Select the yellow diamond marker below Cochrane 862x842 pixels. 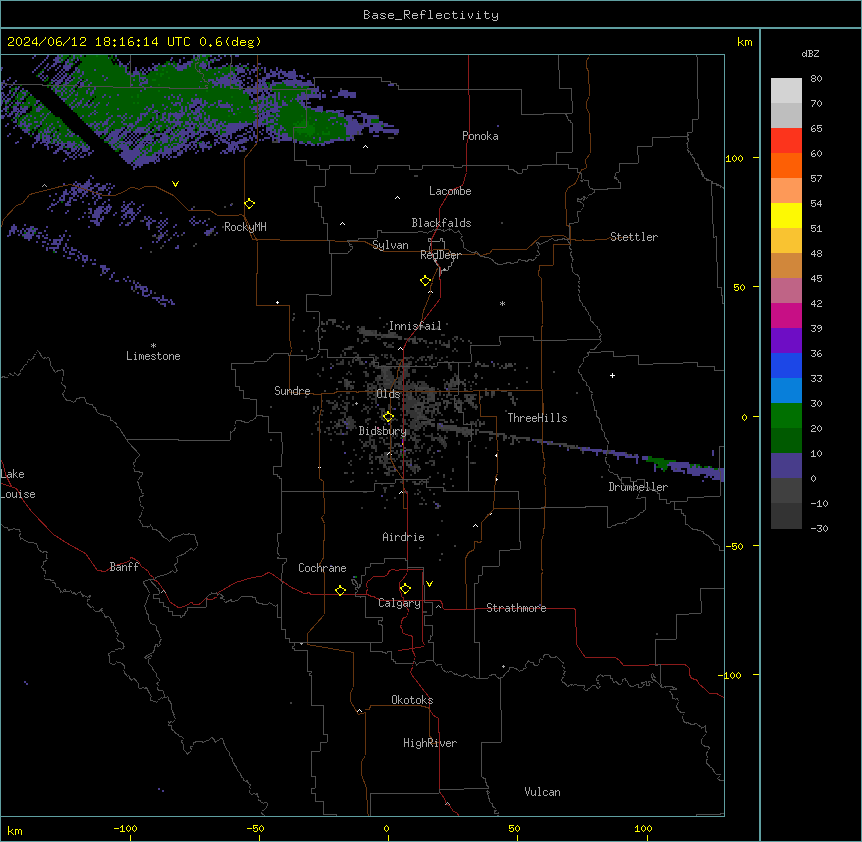(340, 590)
